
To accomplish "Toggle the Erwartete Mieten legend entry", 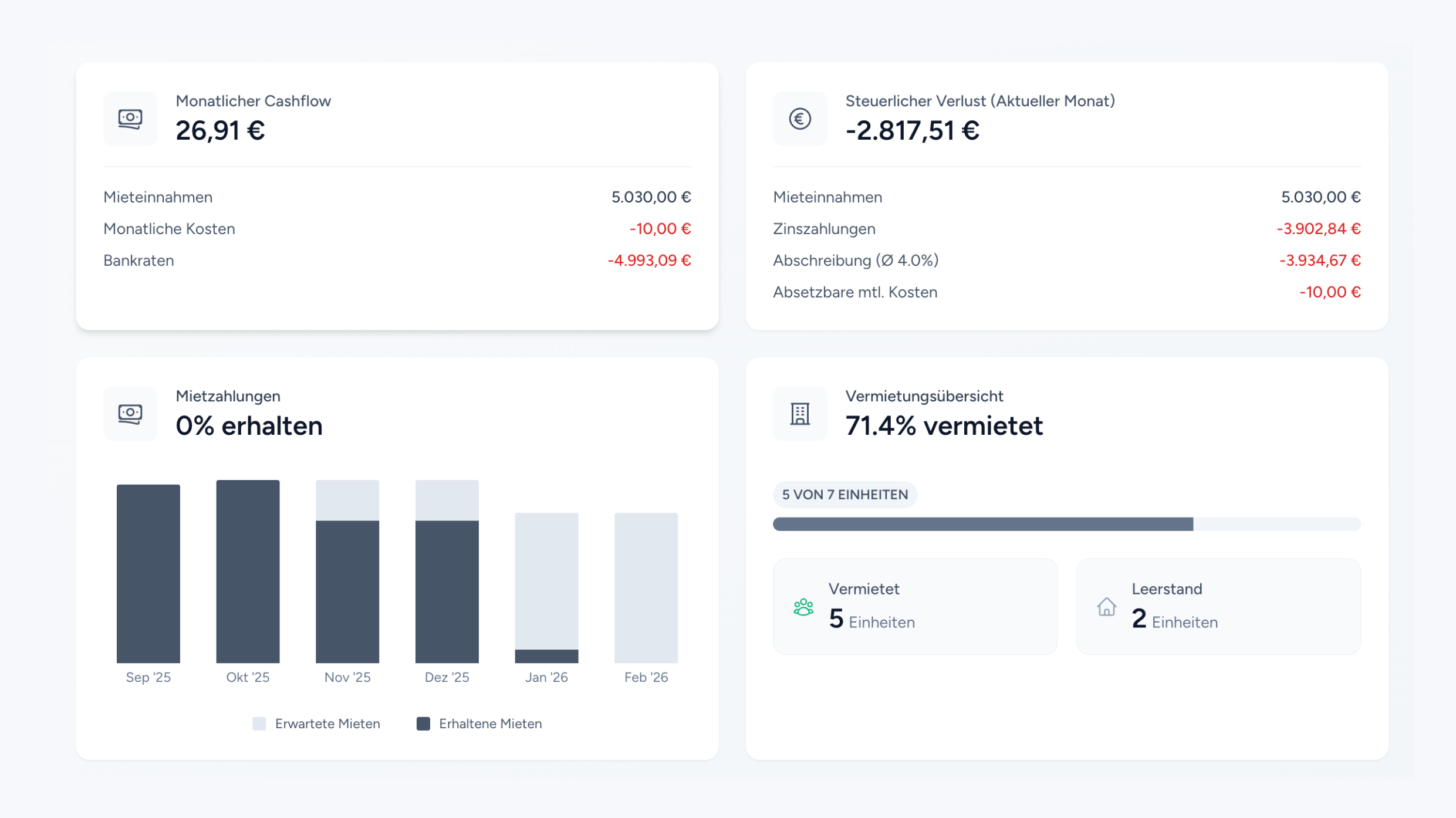I will [317, 723].
